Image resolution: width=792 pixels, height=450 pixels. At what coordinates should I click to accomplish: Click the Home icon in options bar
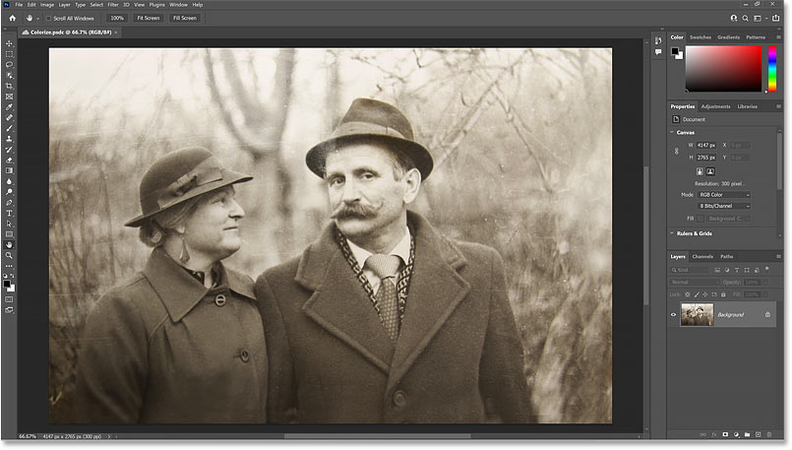pyautogui.click(x=10, y=18)
